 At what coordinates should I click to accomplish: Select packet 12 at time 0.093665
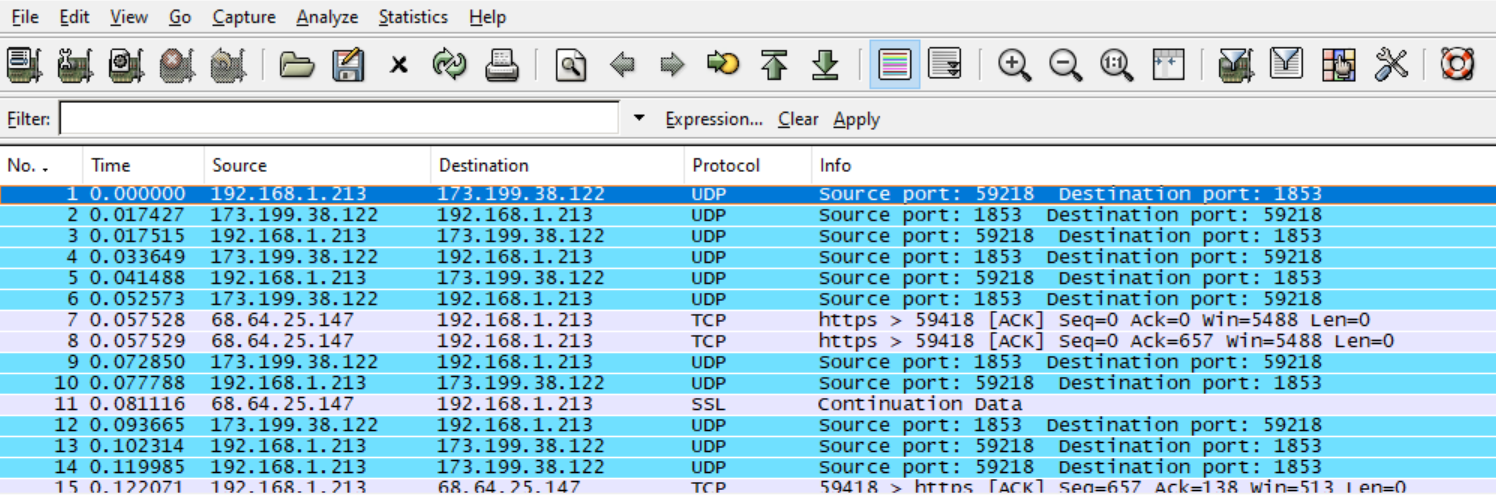748,425
